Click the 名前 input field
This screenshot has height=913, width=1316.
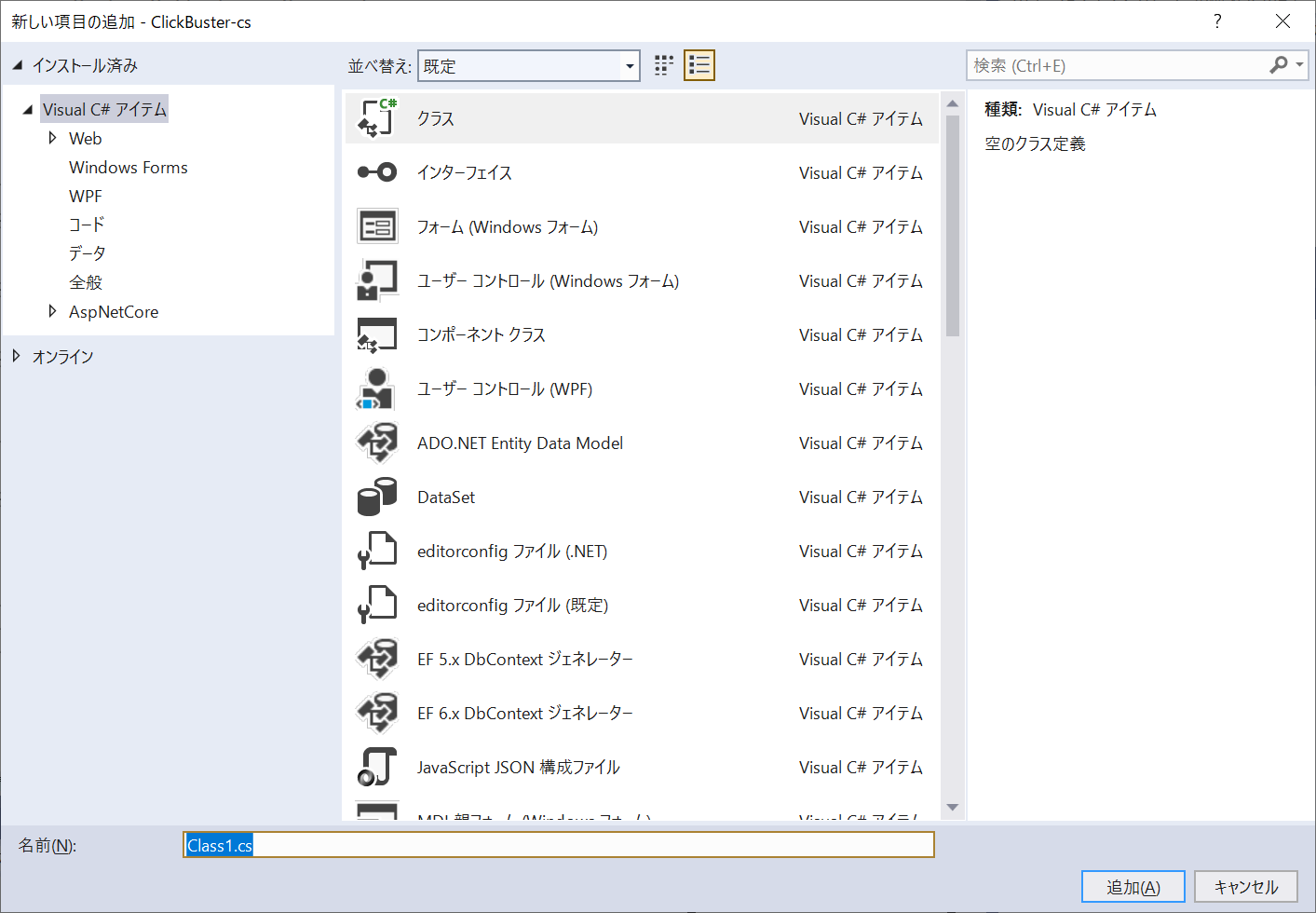(x=559, y=845)
